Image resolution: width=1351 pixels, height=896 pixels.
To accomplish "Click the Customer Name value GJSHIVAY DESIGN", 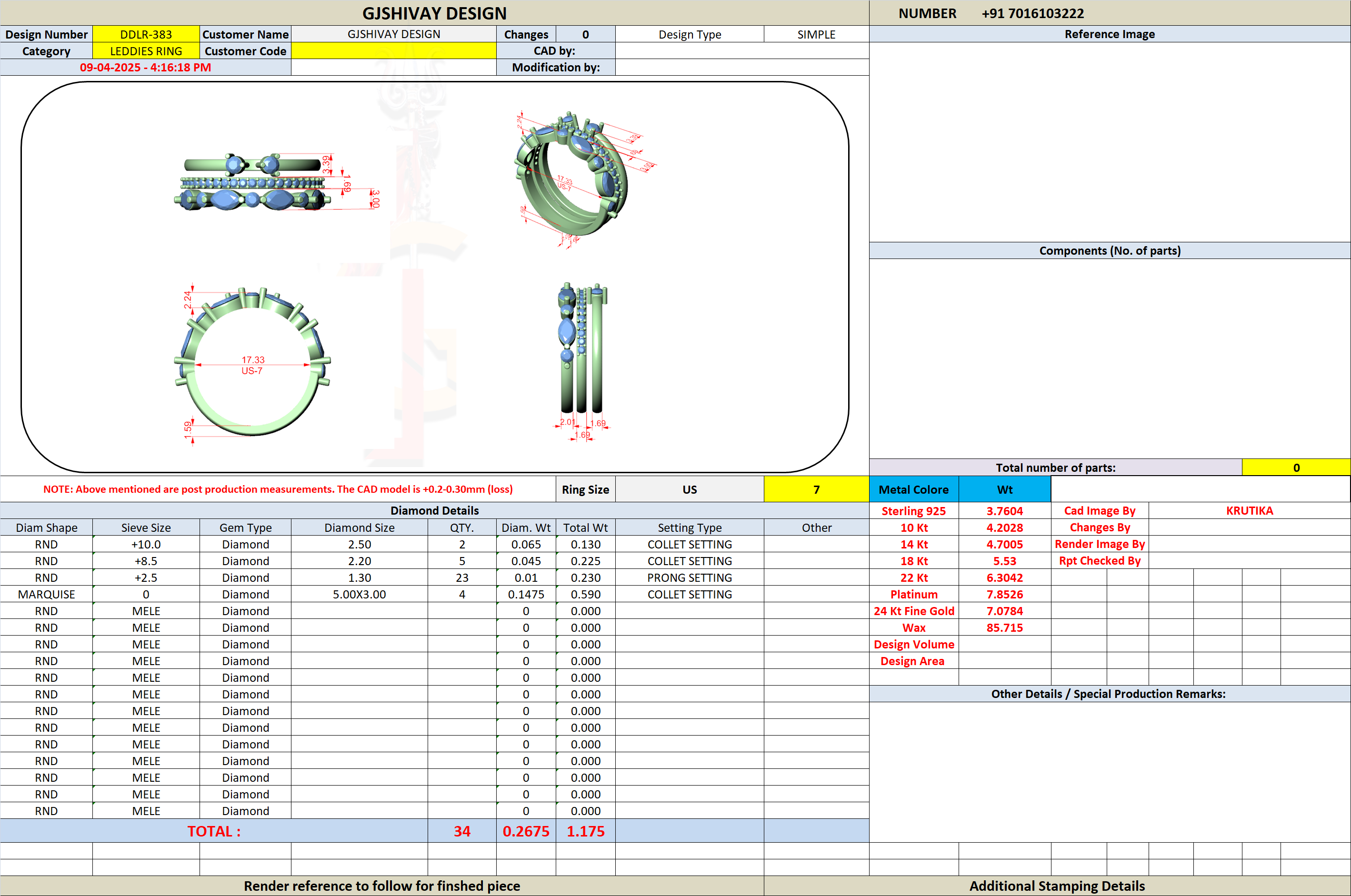I will click(x=393, y=34).
